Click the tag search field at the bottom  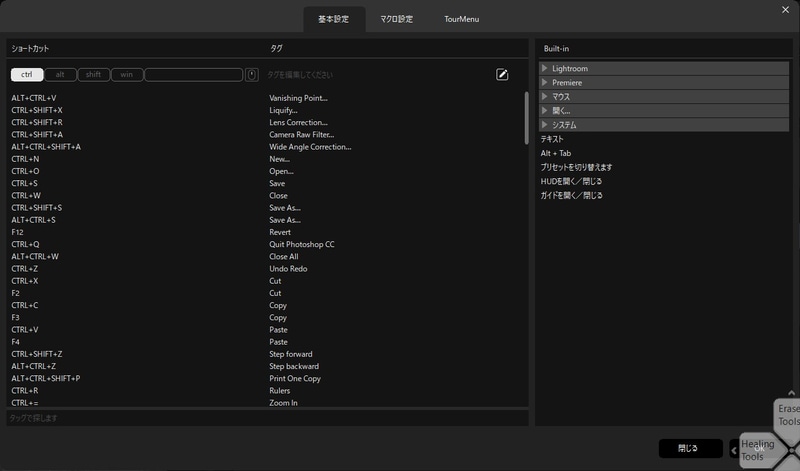(x=267, y=418)
